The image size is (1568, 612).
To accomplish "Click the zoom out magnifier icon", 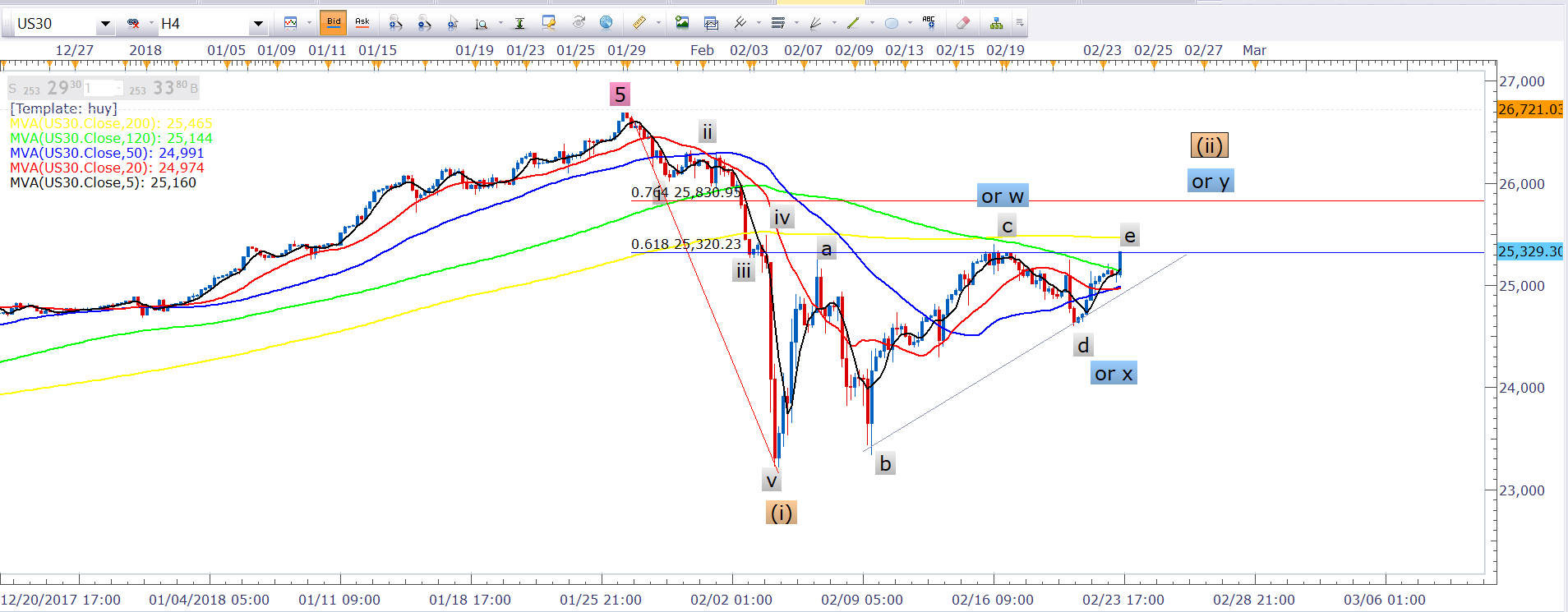I will (424, 23).
